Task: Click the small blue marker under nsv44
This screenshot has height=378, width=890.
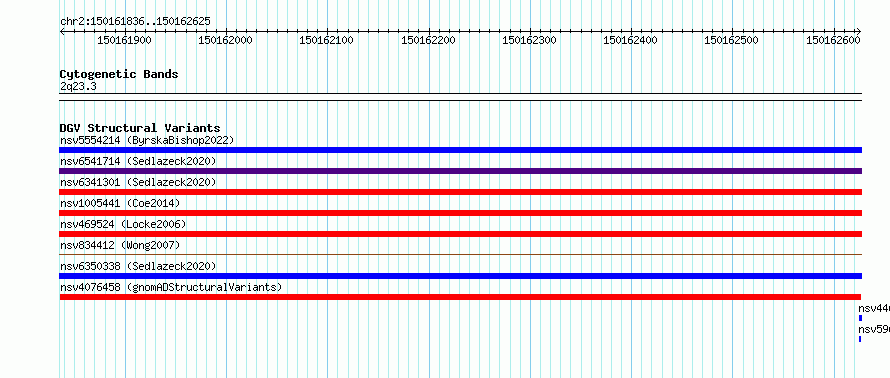Action: coord(860,318)
